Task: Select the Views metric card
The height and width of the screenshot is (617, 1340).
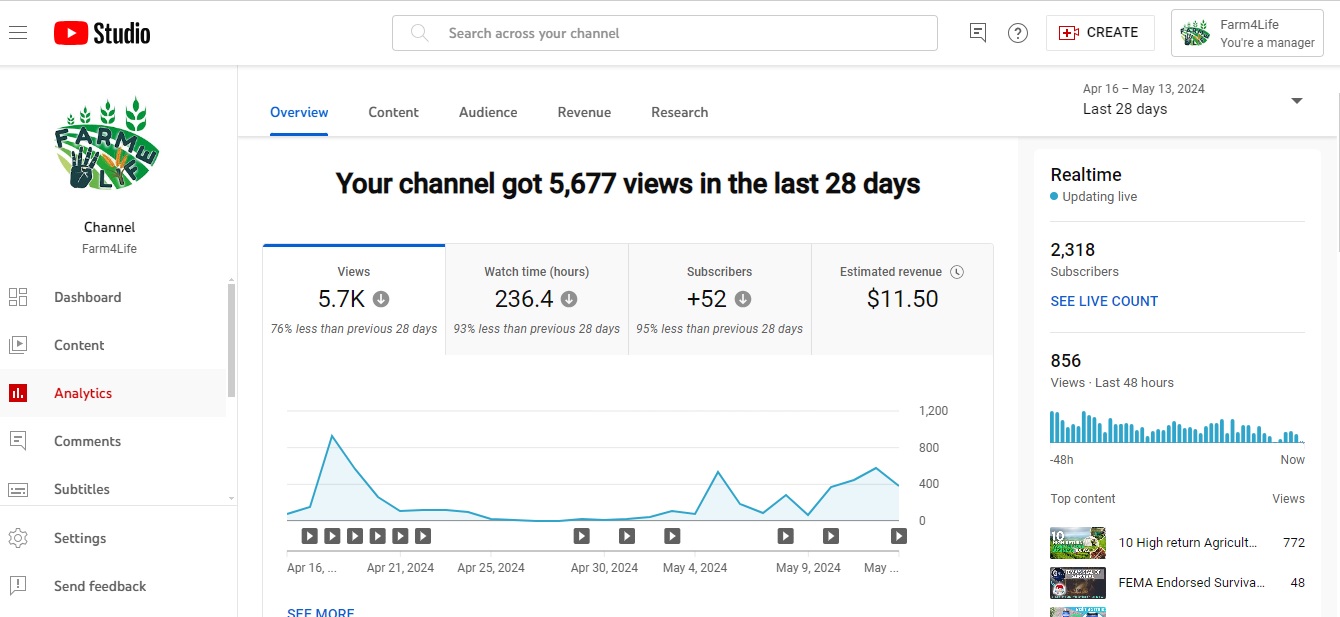Action: 354,300
